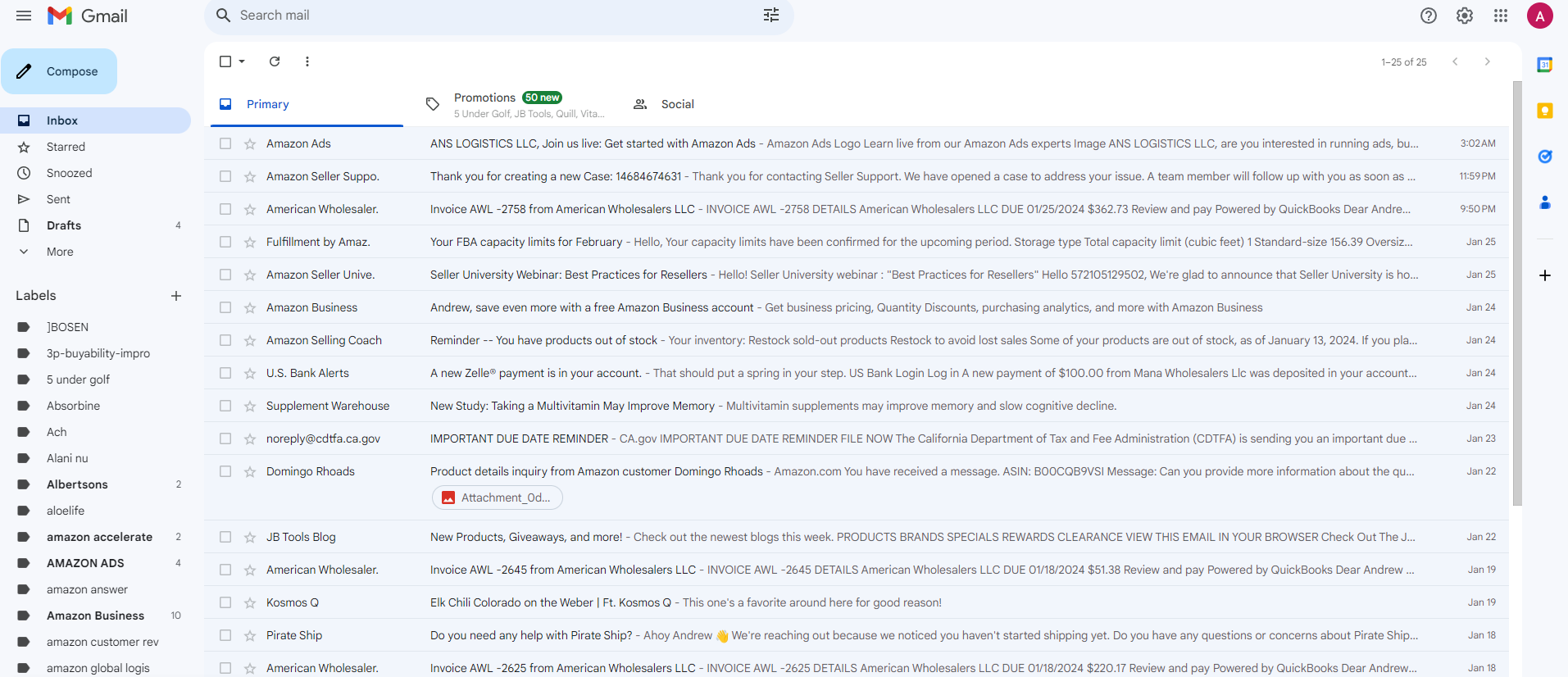
Task: Open the More options three-dot menu
Action: [x=307, y=61]
